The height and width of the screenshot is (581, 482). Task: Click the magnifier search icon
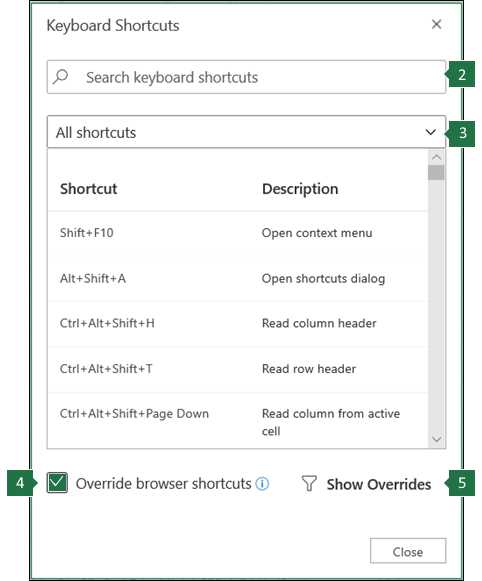click(x=60, y=77)
